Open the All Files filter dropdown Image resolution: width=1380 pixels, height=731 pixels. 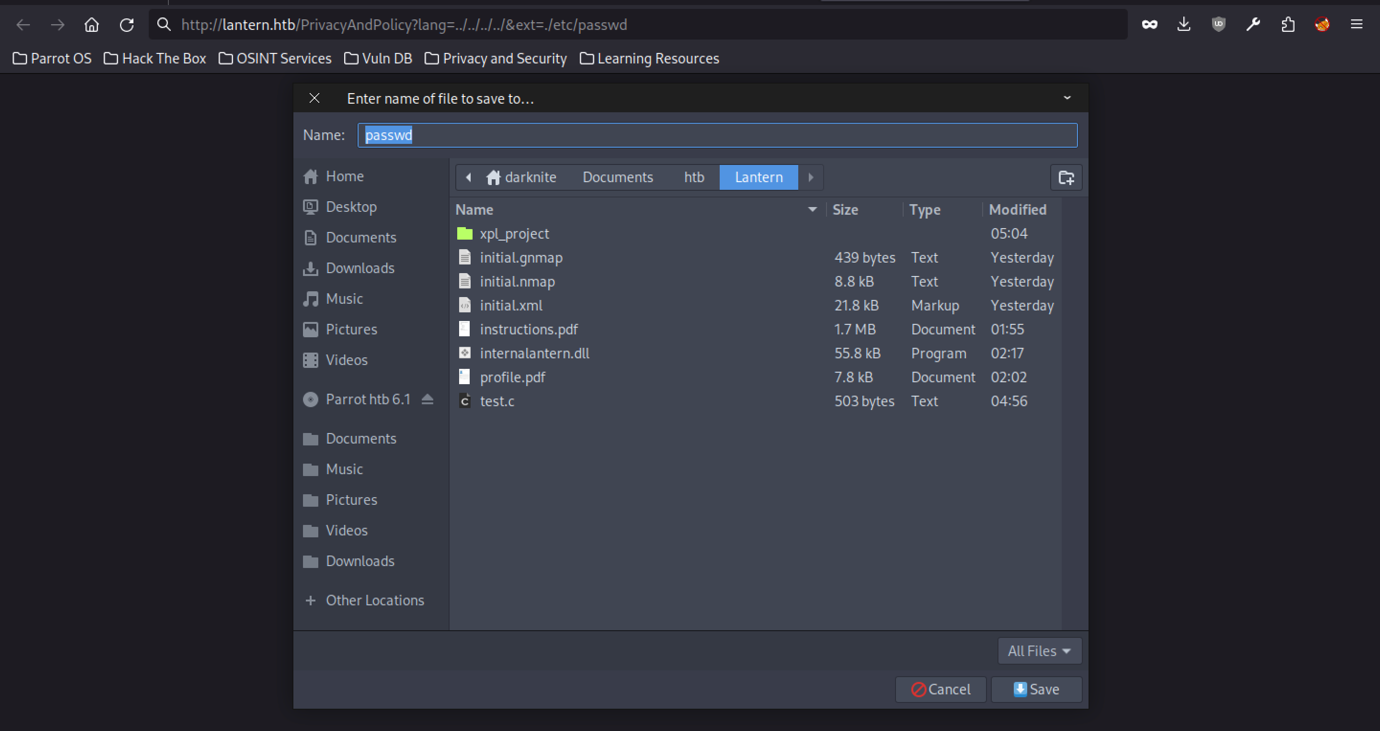point(1039,651)
